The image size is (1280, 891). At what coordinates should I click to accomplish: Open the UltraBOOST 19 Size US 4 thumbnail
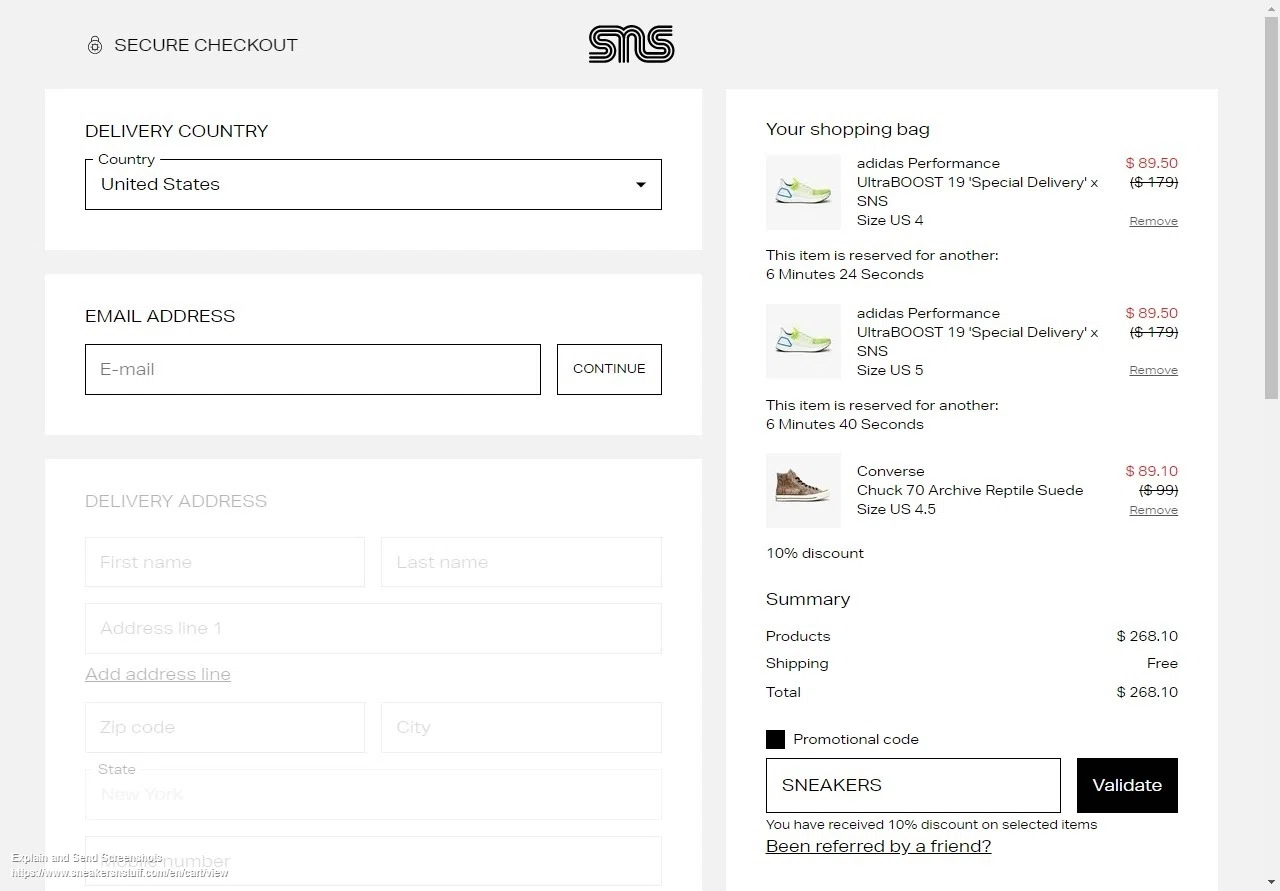(x=803, y=192)
